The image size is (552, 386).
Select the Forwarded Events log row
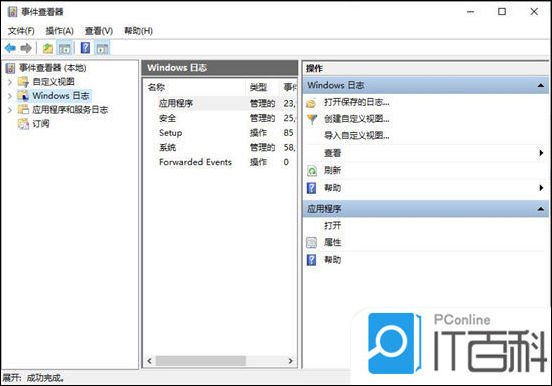[x=221, y=162]
